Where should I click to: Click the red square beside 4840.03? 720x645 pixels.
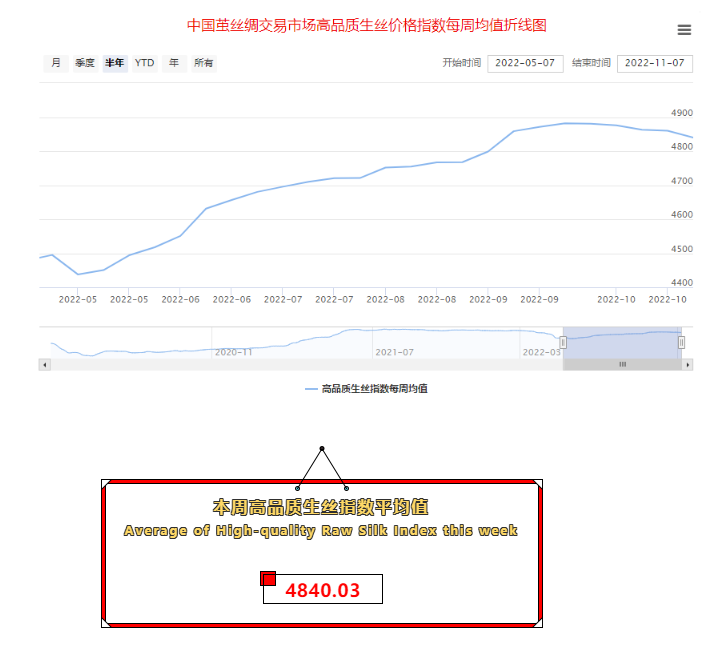[x=268, y=579]
